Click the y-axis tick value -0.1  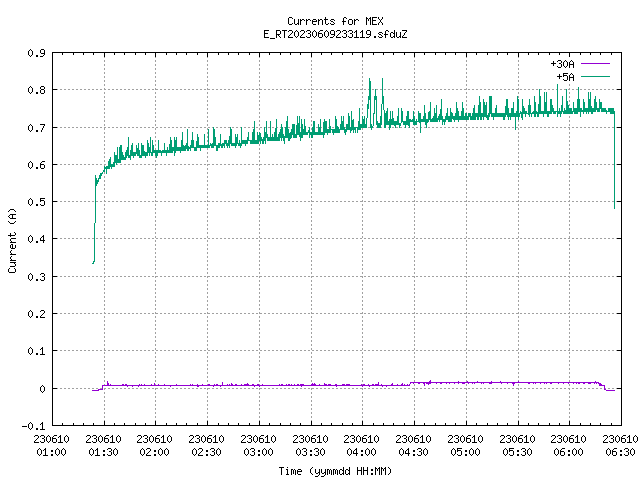click(33, 426)
